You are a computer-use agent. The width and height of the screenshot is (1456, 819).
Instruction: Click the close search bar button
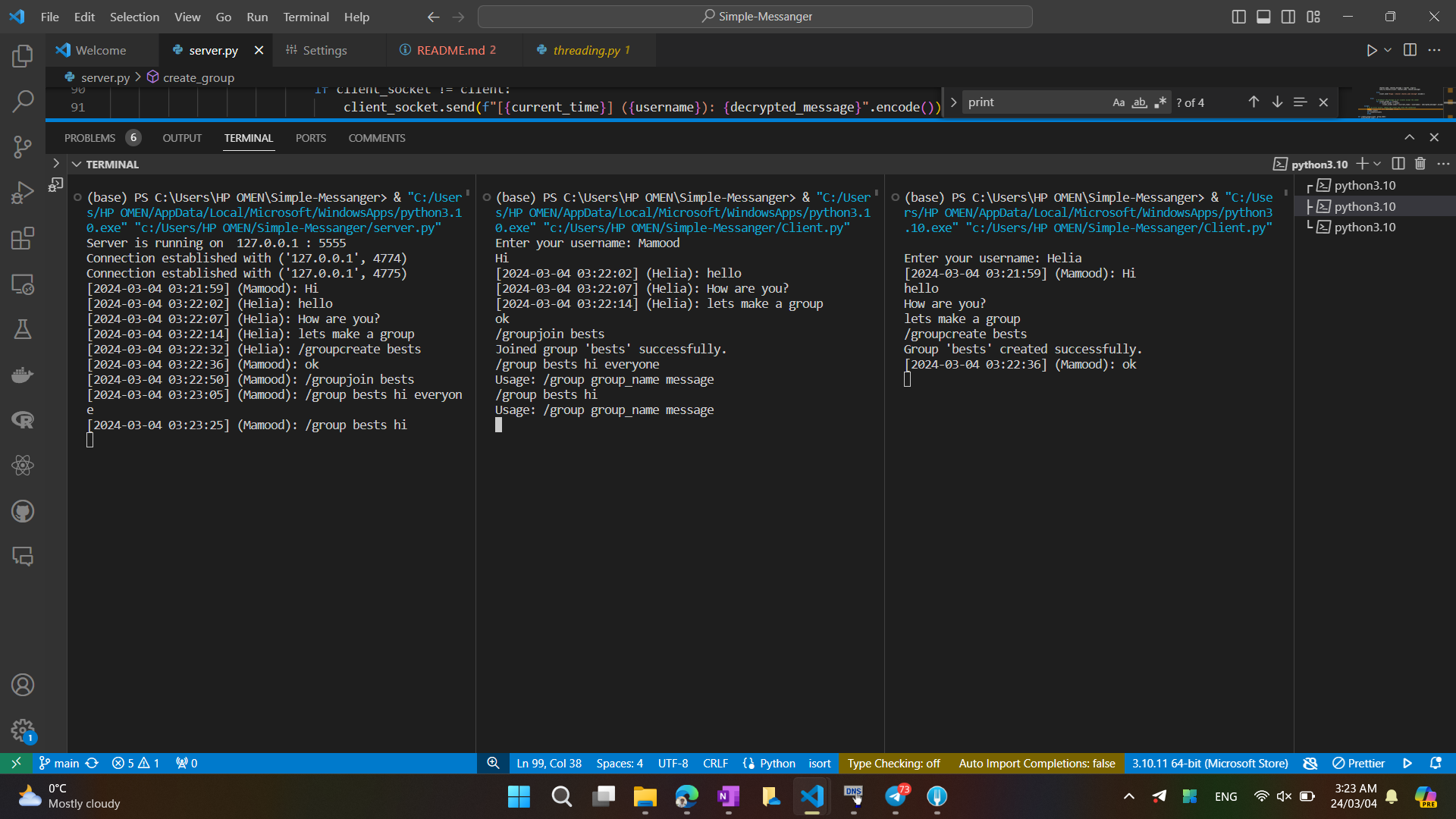coord(1323,103)
